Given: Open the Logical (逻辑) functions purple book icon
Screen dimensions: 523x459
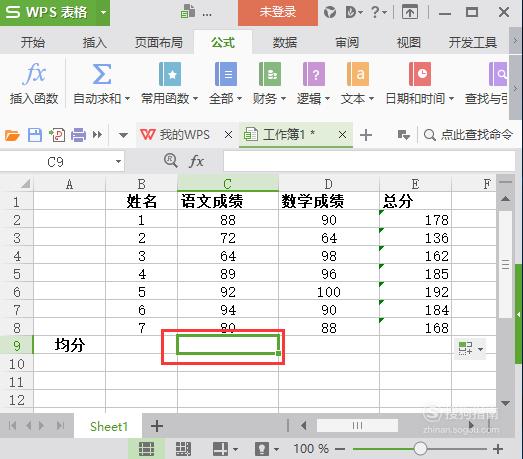Looking at the screenshot, I should [314, 74].
